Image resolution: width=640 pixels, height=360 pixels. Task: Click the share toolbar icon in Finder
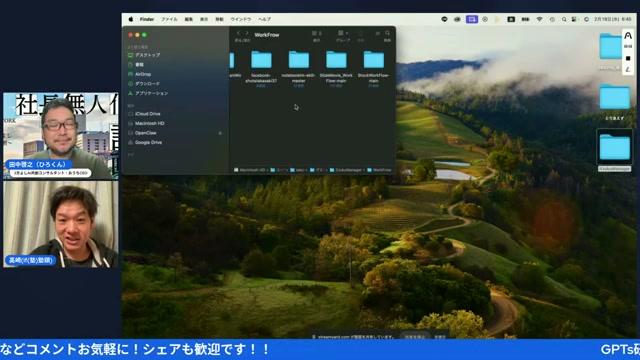[x=361, y=33]
